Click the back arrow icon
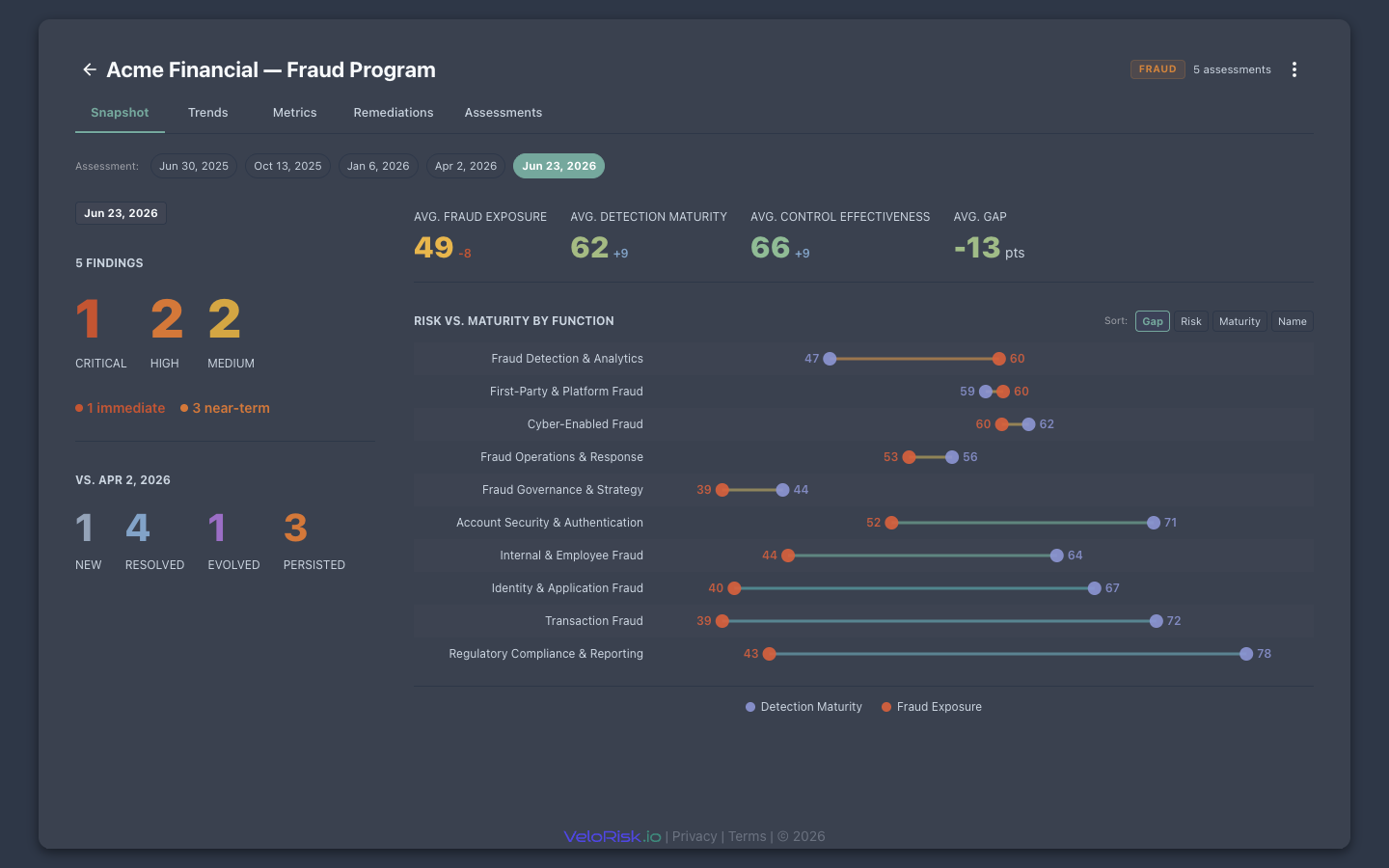The image size is (1389, 868). [89, 69]
